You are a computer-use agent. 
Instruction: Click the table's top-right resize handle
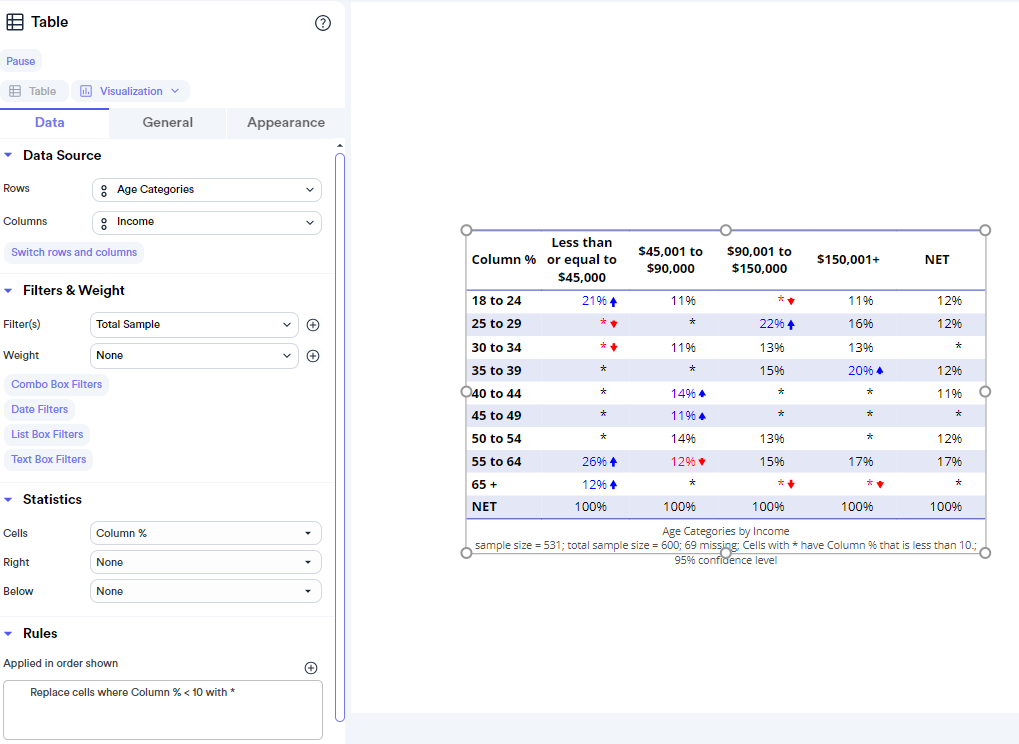[985, 230]
